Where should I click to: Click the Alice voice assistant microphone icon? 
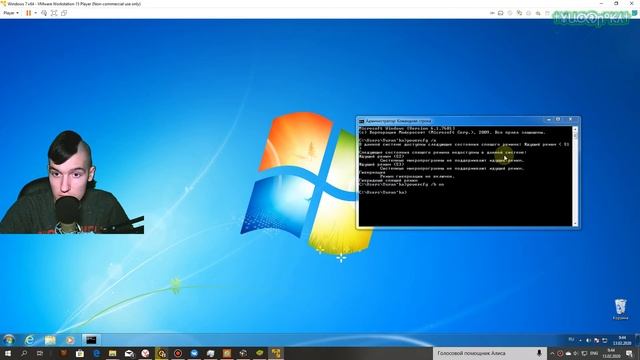539,353
